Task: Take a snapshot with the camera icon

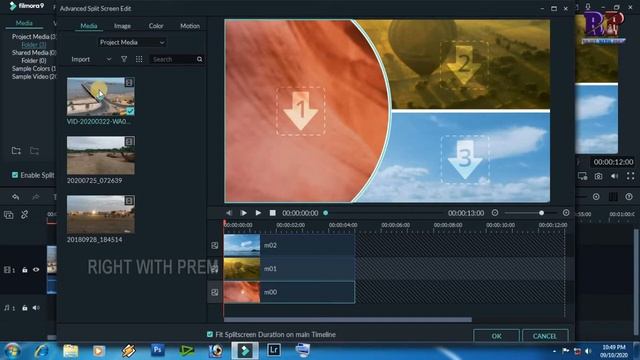Action: (598, 176)
